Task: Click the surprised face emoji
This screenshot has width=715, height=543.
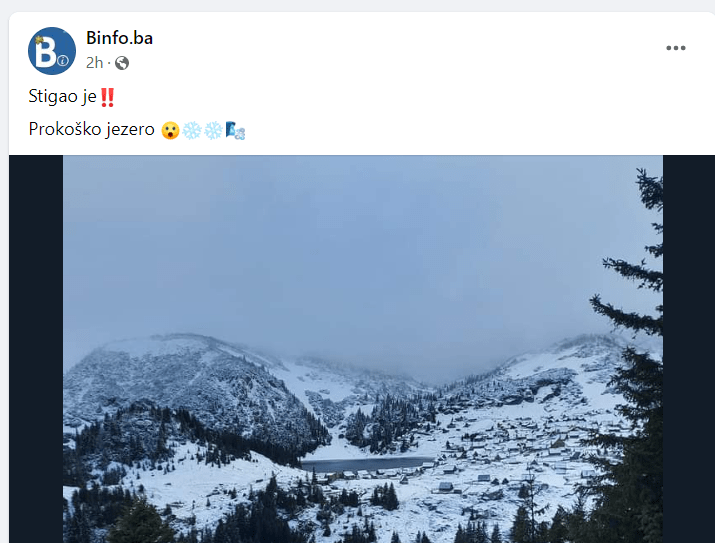Action: coord(170,130)
